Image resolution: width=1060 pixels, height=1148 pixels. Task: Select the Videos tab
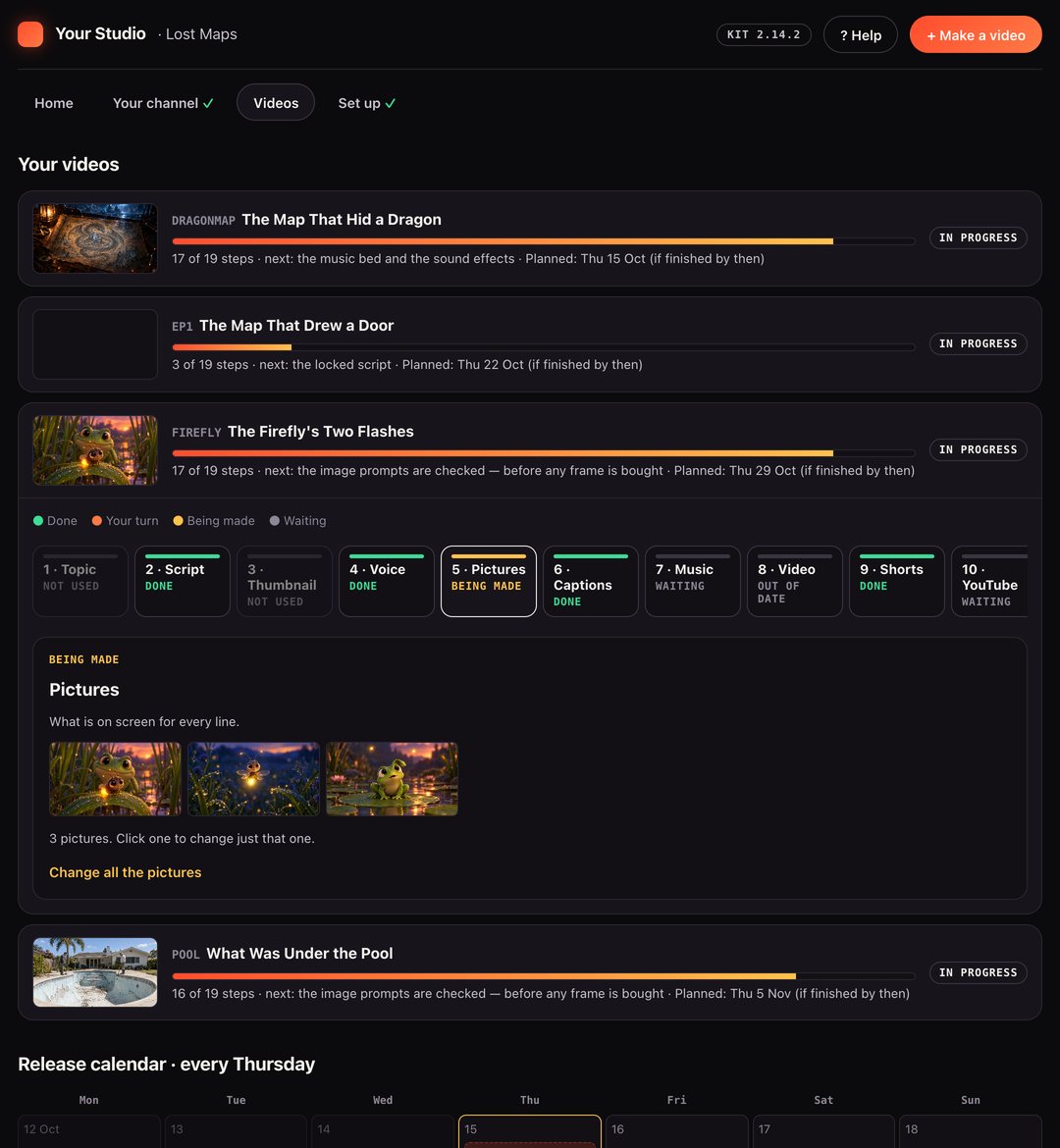click(x=276, y=103)
